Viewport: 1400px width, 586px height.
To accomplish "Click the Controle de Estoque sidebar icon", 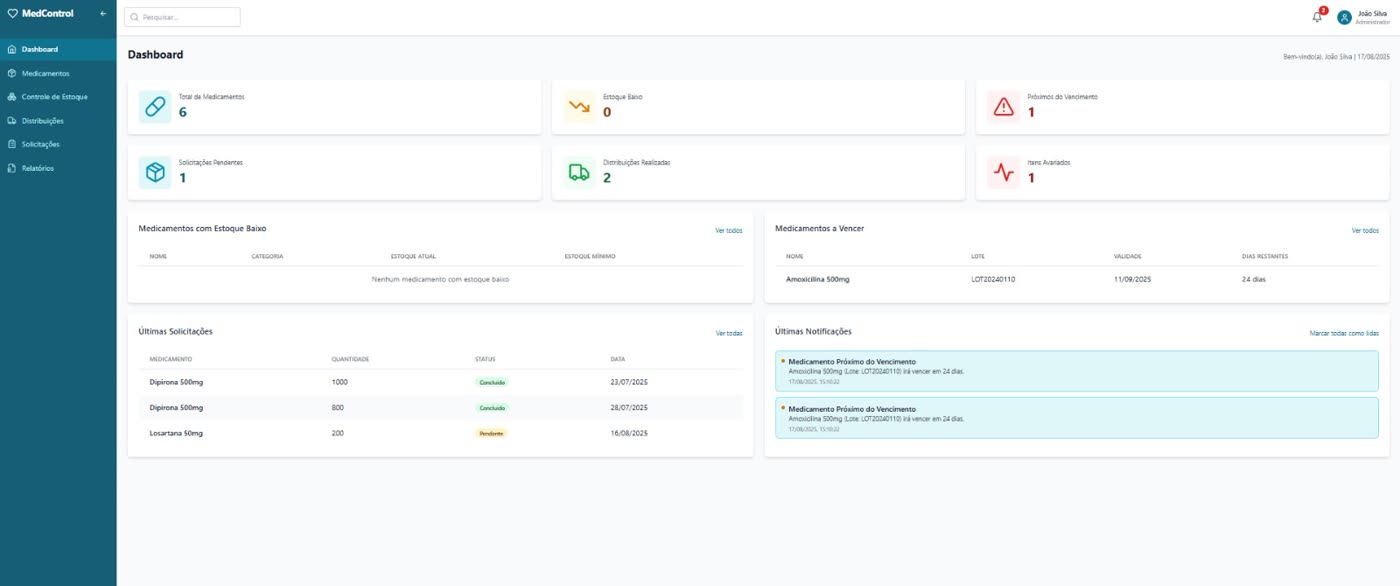I will (11, 97).
